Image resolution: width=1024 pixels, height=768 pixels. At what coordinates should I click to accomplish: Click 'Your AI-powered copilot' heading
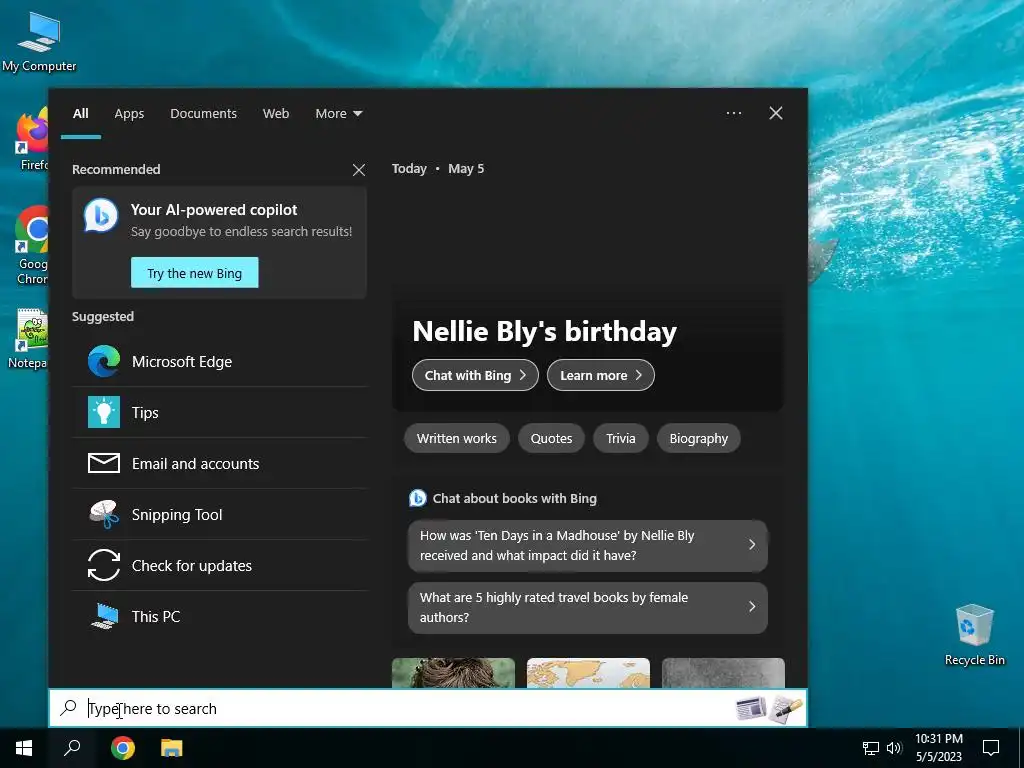214,210
